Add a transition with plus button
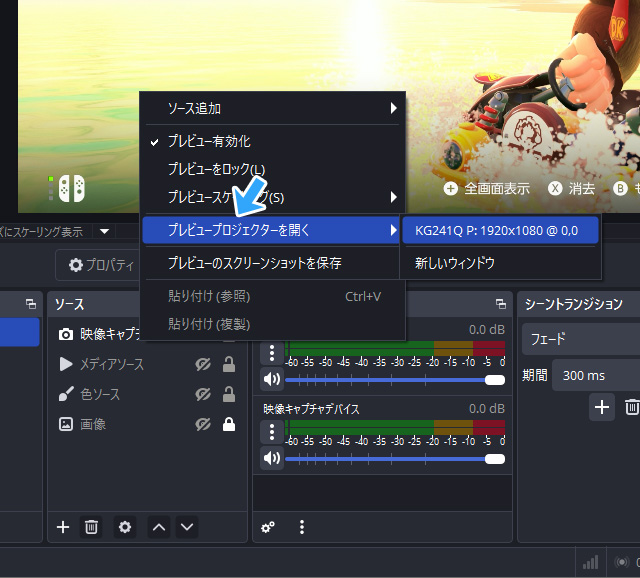640x578 pixels. 602,407
